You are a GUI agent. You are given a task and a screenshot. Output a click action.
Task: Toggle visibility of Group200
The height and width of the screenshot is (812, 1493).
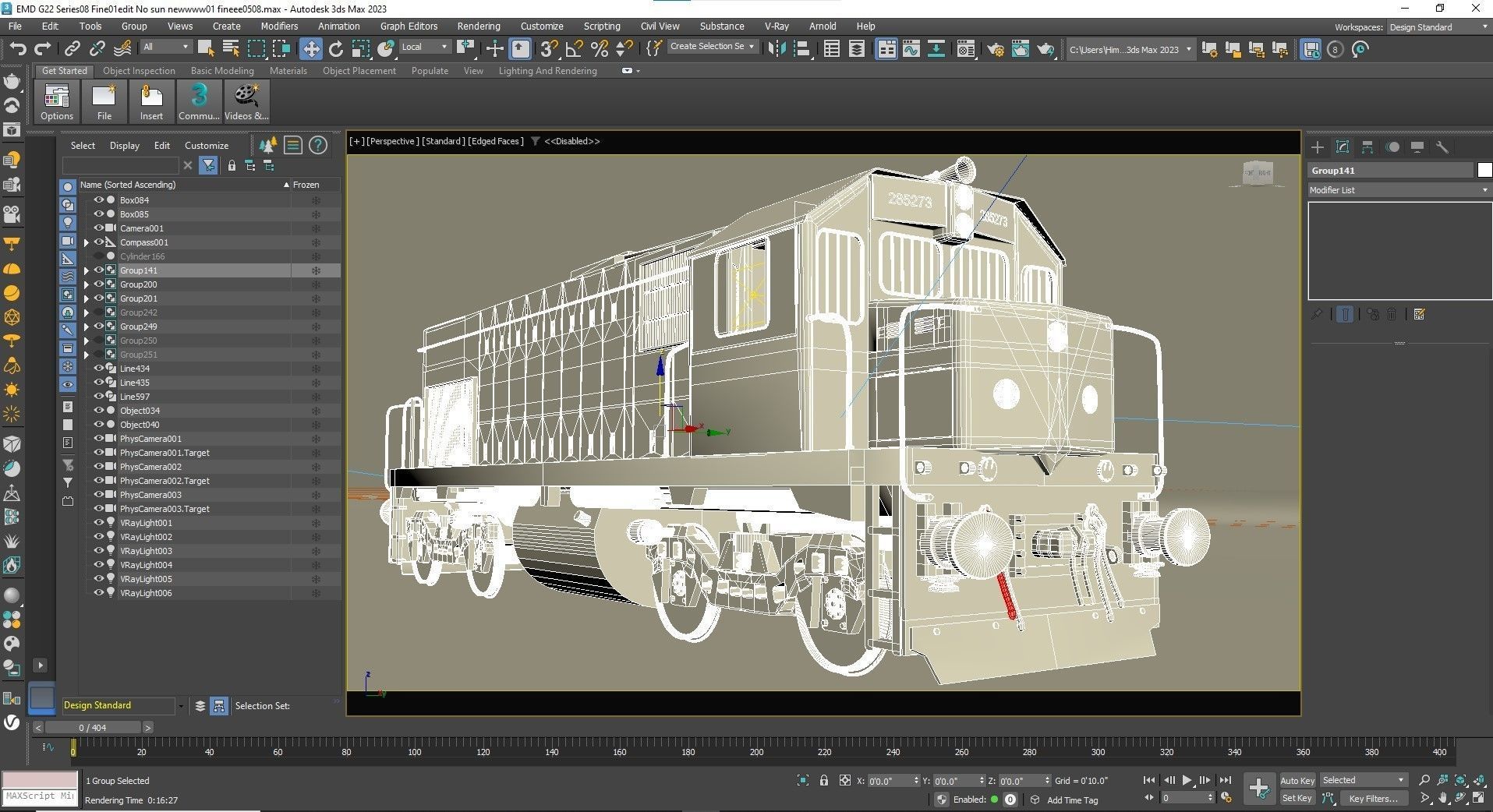tap(99, 284)
